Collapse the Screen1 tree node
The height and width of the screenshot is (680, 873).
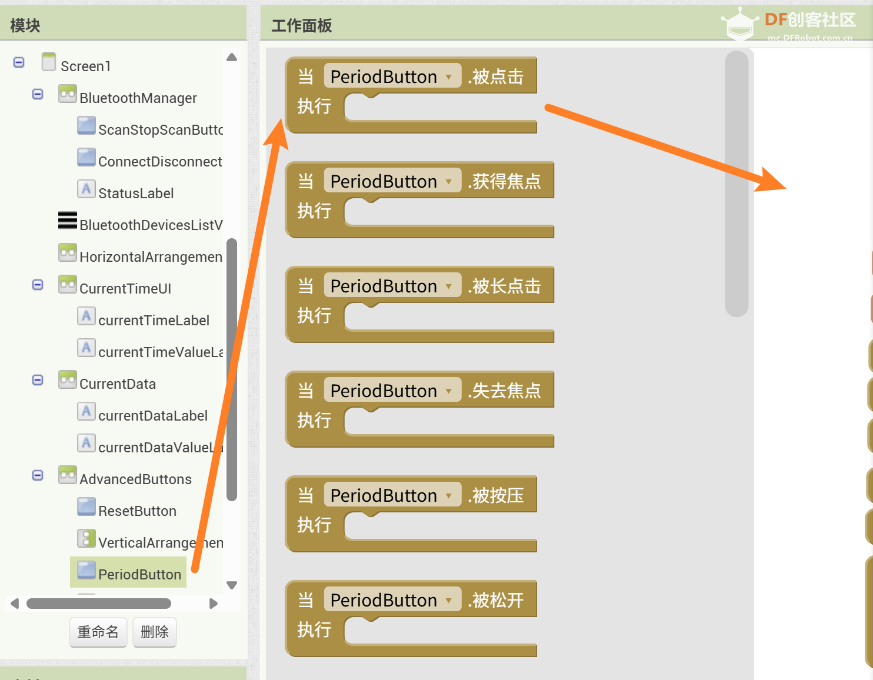tap(19, 62)
